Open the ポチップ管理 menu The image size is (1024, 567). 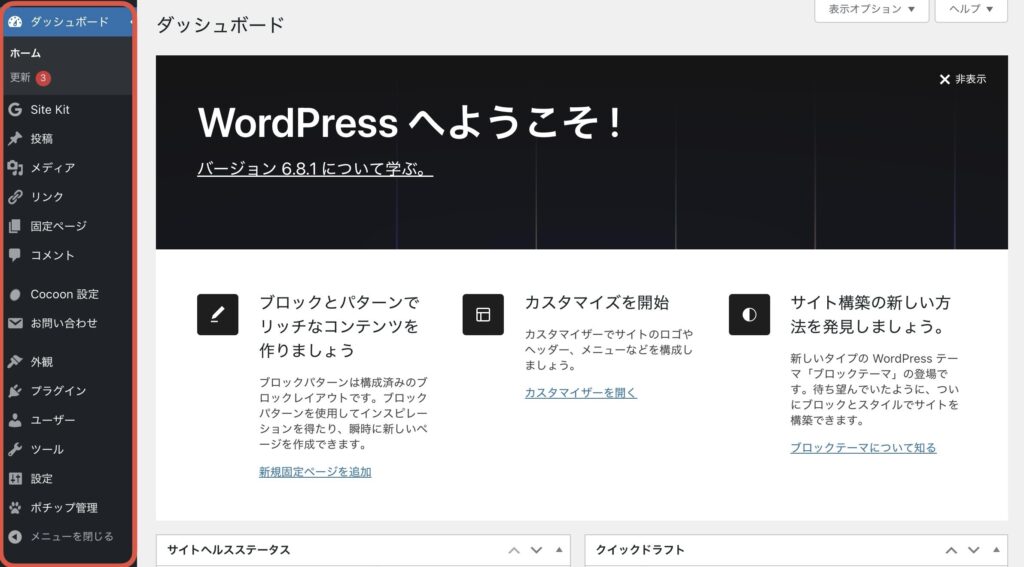68,508
